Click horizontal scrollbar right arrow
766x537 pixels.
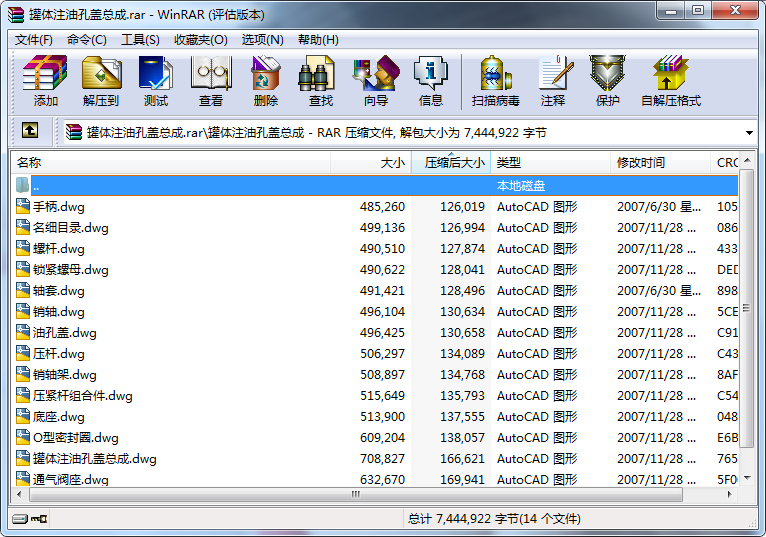(x=729, y=494)
